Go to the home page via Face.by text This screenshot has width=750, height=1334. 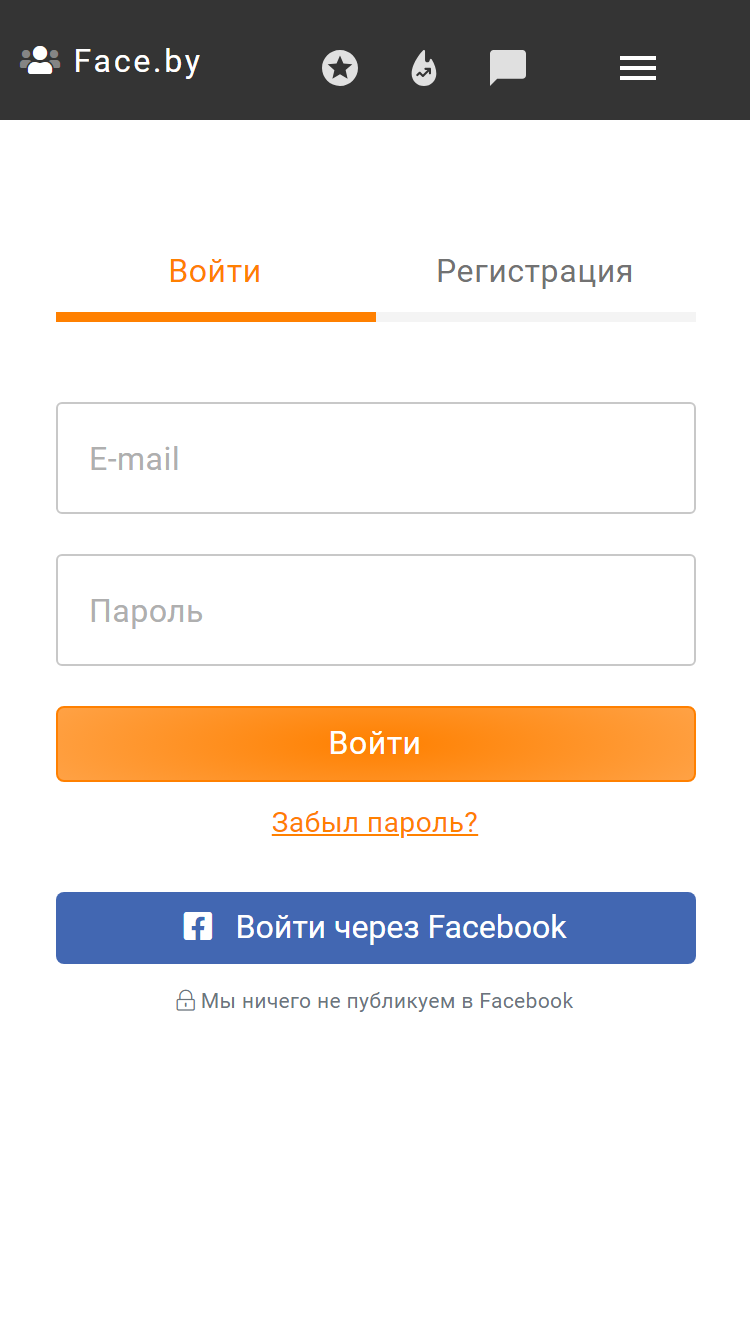pos(137,61)
